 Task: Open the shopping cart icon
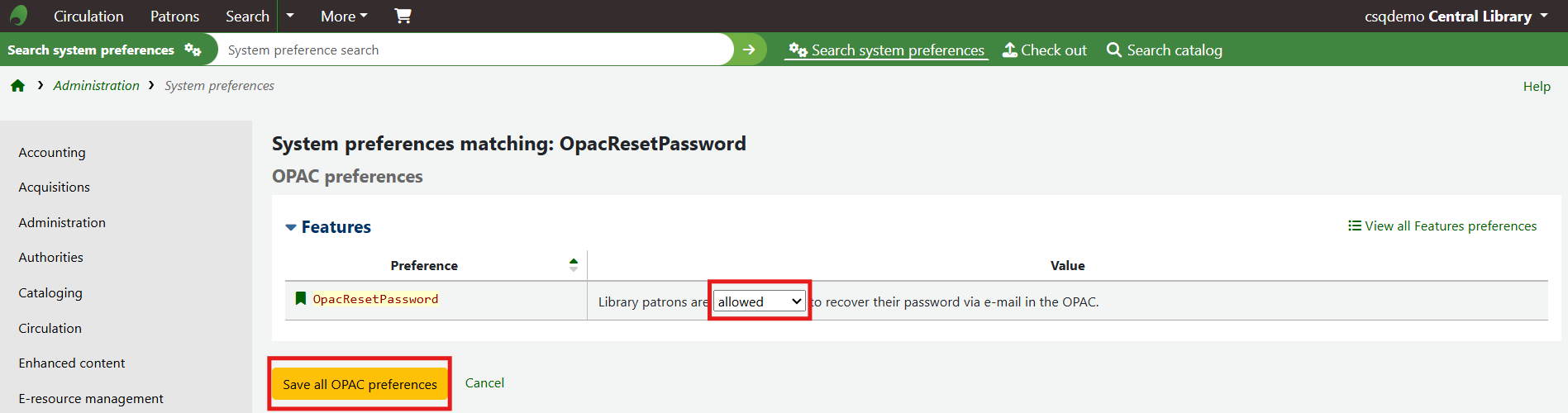click(x=403, y=16)
